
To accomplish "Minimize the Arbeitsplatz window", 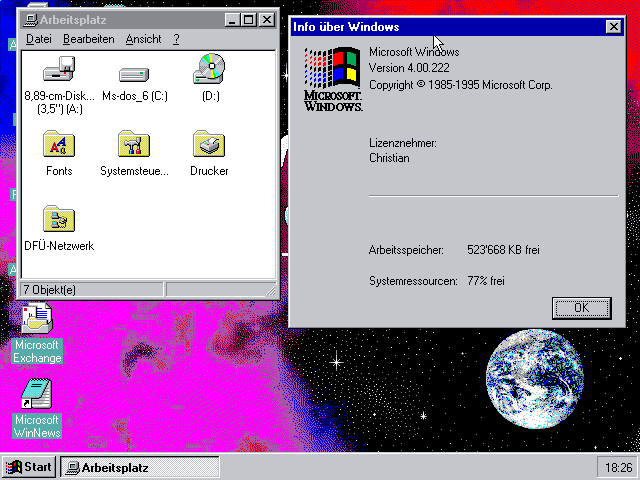I will tap(232, 20).
